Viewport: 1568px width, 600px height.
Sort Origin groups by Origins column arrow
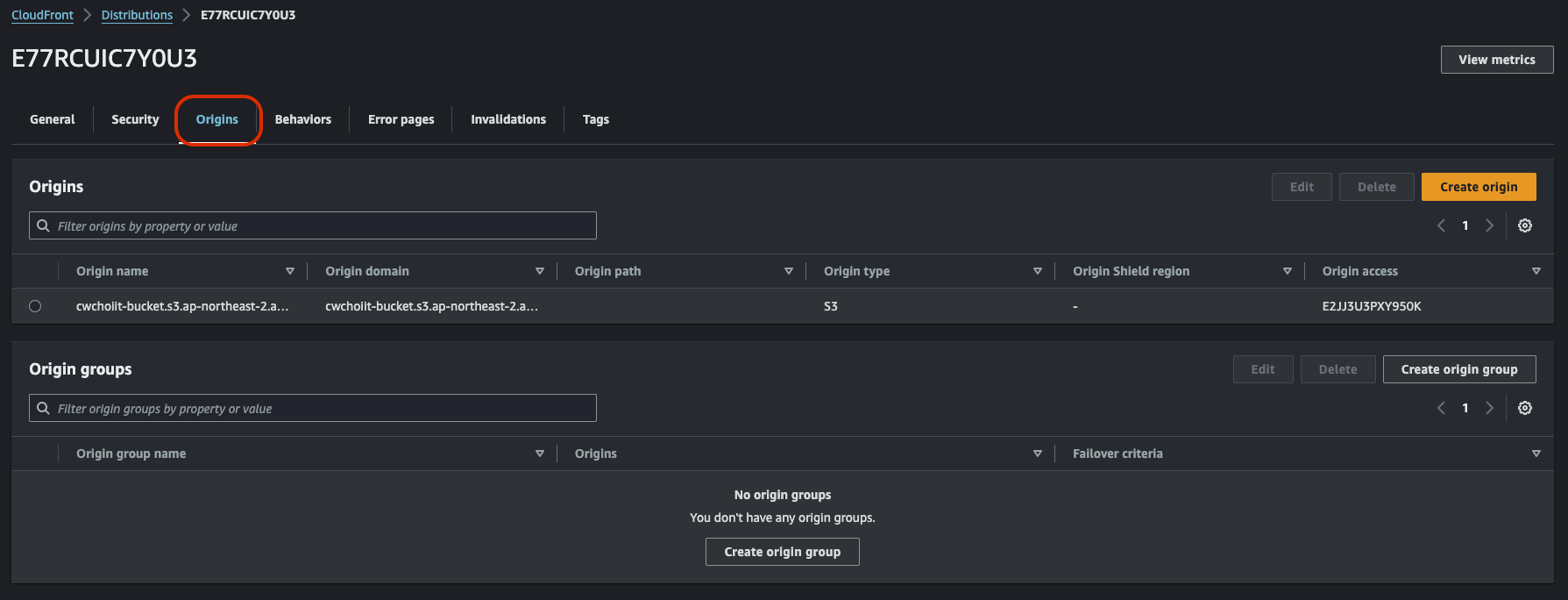click(1038, 454)
